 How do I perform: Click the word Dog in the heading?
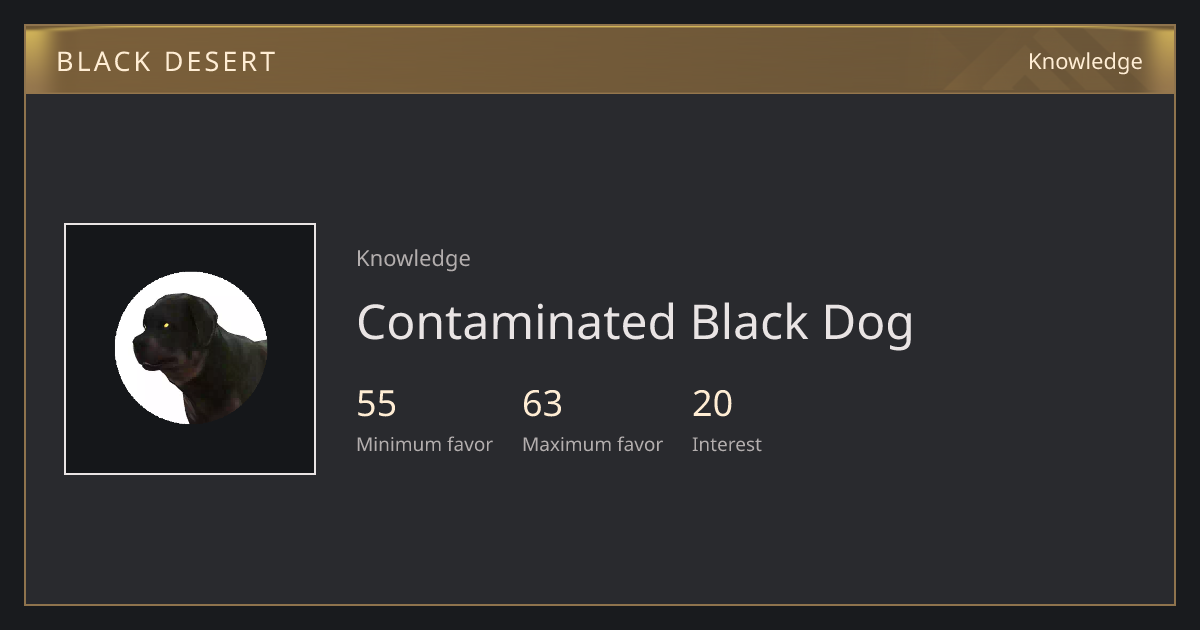[868, 325]
